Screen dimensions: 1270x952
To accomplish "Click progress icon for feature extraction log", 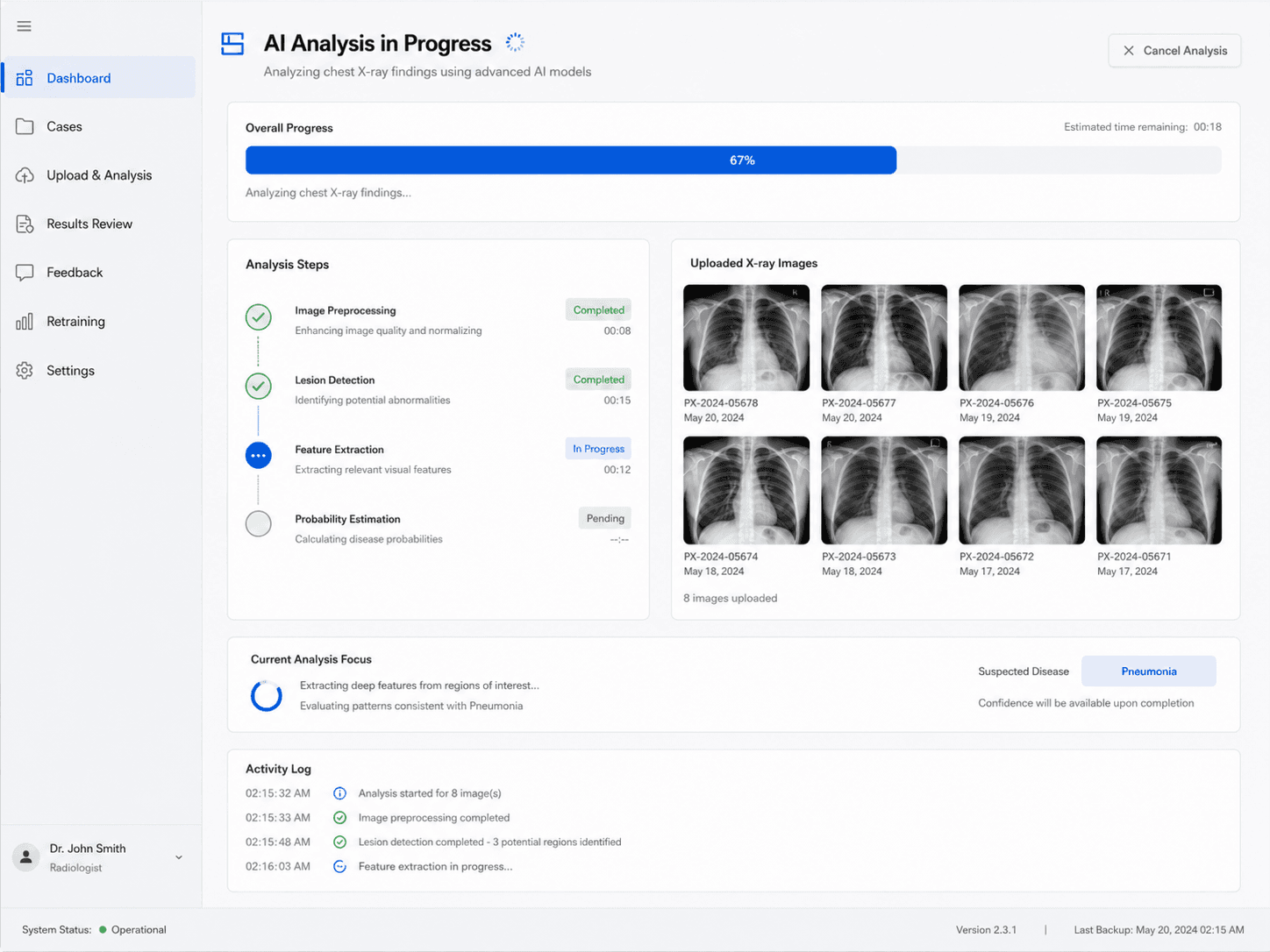I will pos(339,867).
